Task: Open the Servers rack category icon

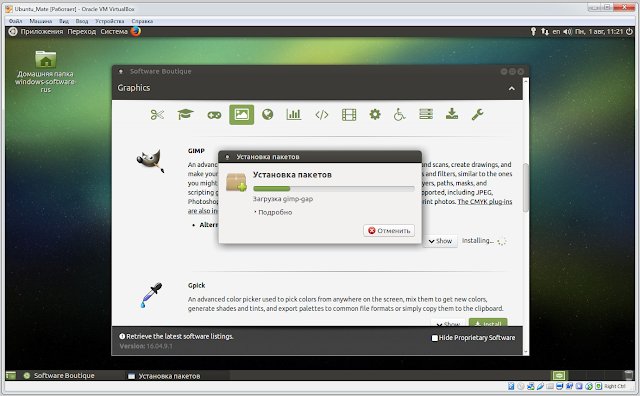Action: 426,114
